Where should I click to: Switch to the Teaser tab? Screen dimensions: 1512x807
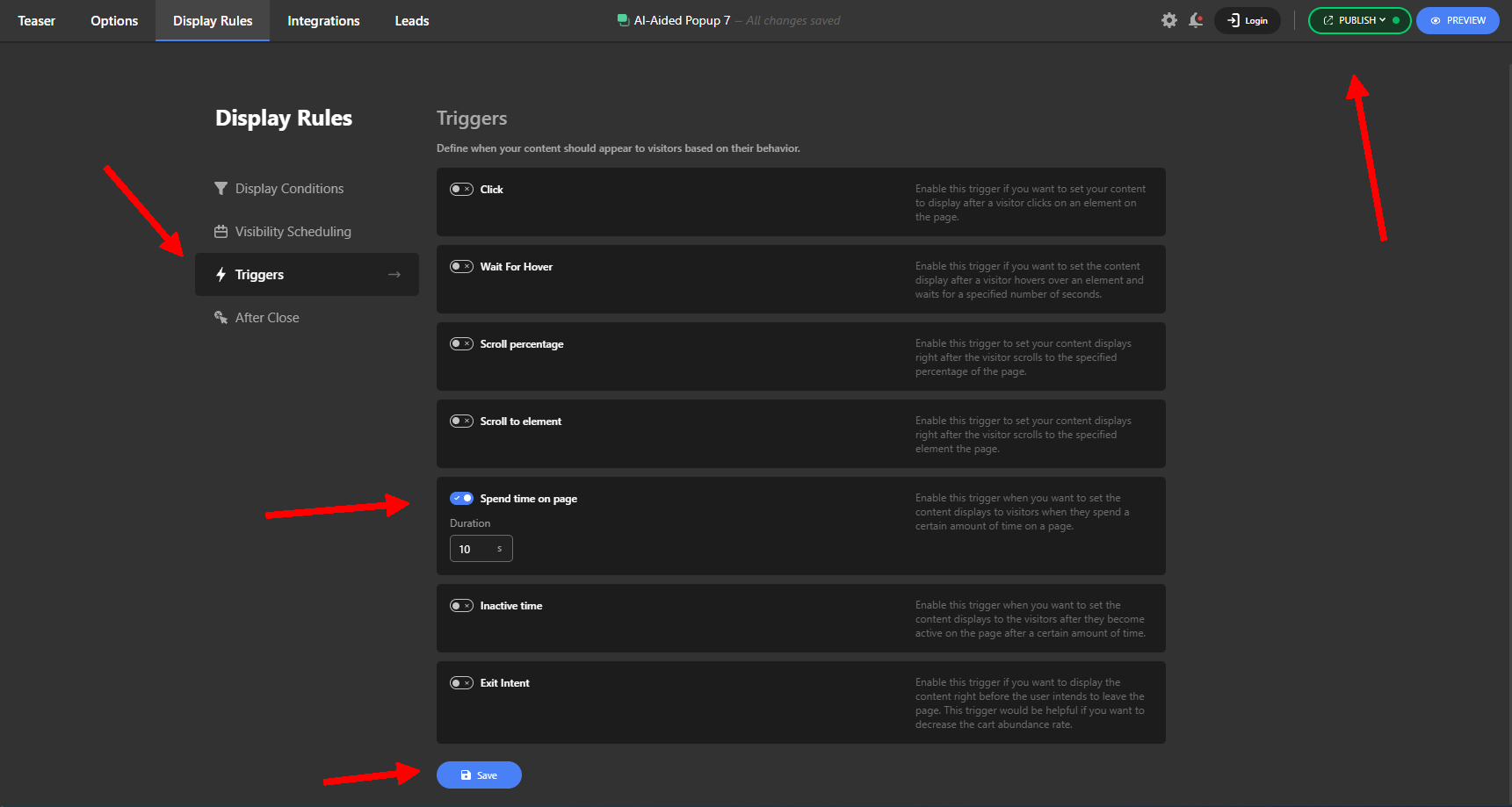point(36,21)
